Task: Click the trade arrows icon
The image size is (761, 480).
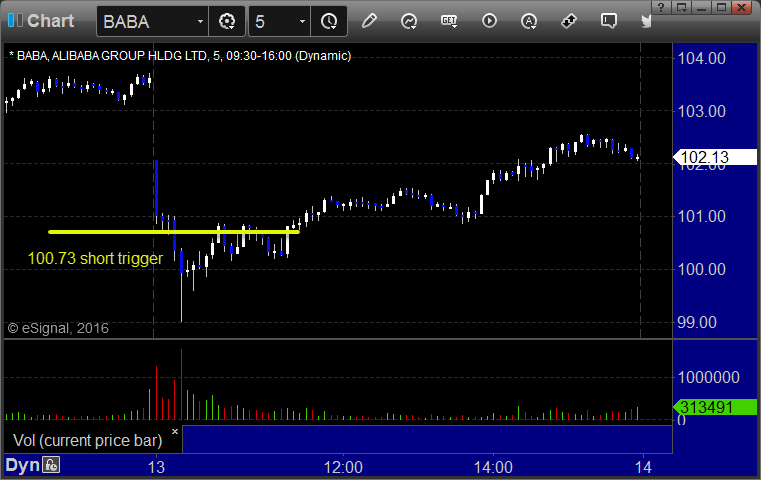Action: 569,21
